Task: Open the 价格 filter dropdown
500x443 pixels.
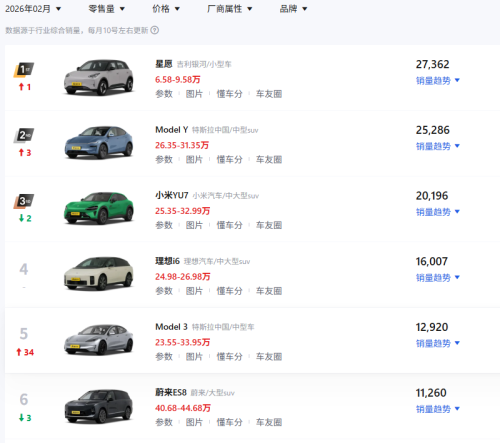Action: (166, 9)
